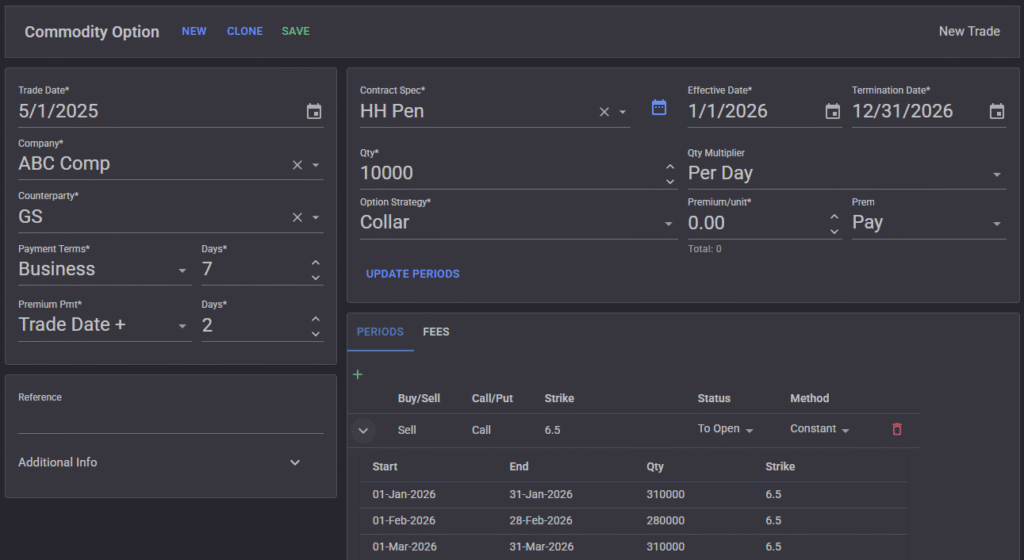Increase the Premium Pmt Days value
Viewport: 1024px width, 560px height.
pyautogui.click(x=315, y=319)
